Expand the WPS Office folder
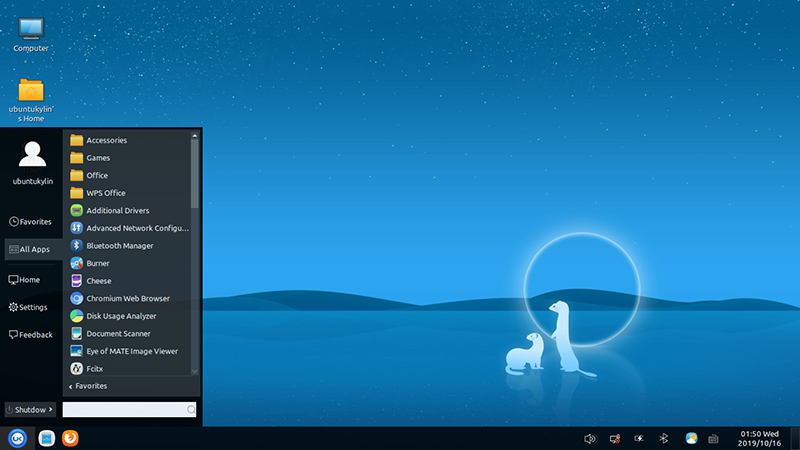Image resolution: width=800 pixels, height=450 pixels. [105, 193]
